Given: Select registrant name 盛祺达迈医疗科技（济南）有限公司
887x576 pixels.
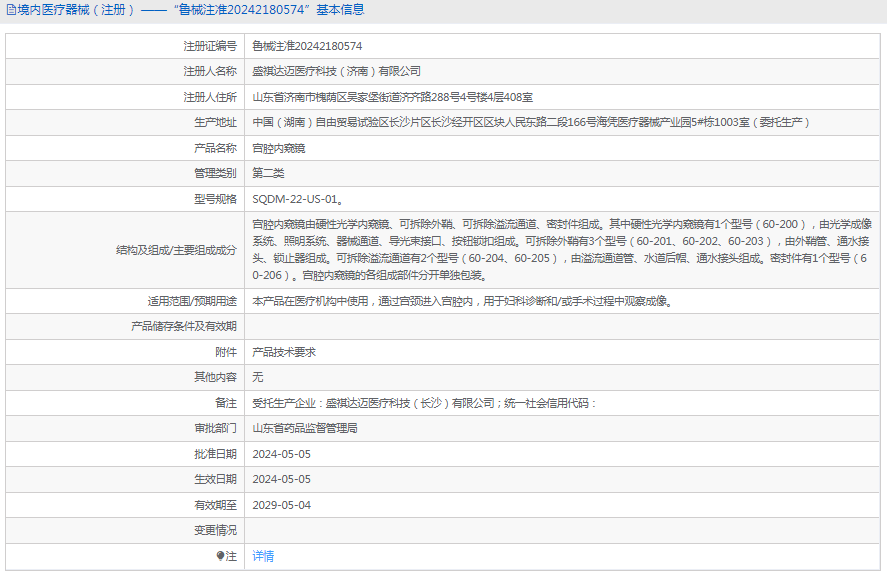Looking at the screenshot, I should [337, 71].
